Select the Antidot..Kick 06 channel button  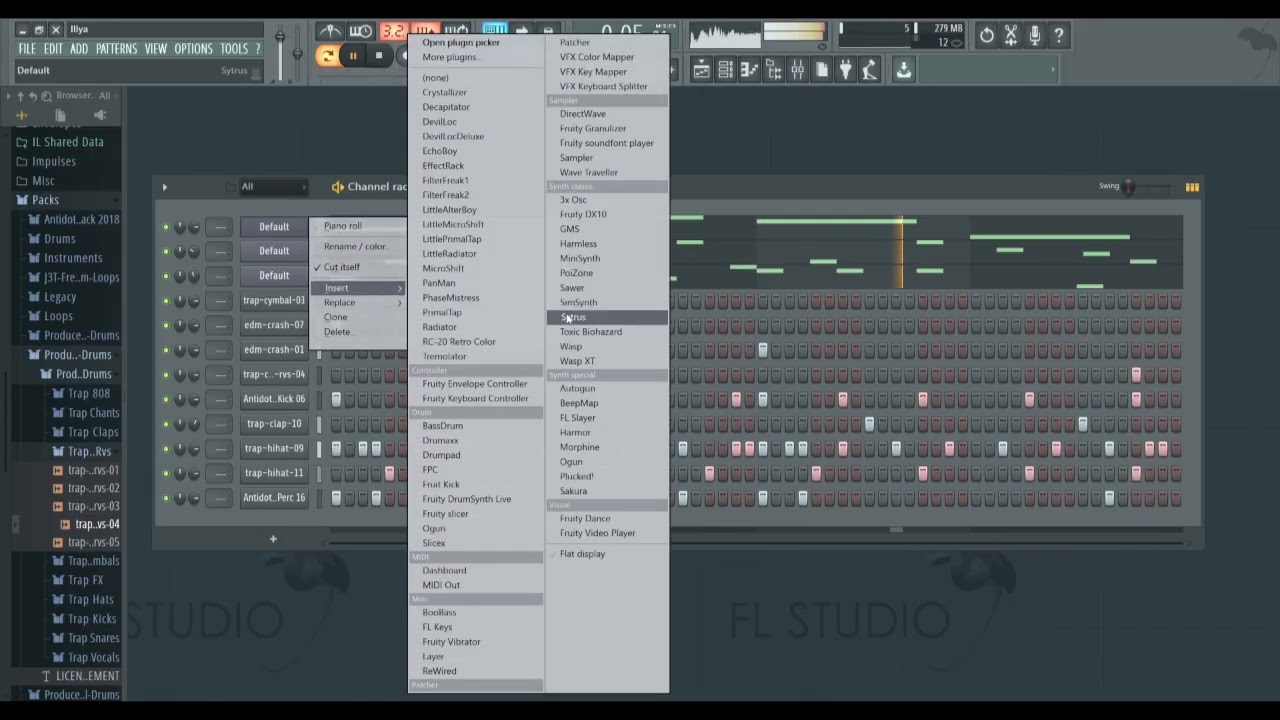pyautogui.click(x=274, y=399)
